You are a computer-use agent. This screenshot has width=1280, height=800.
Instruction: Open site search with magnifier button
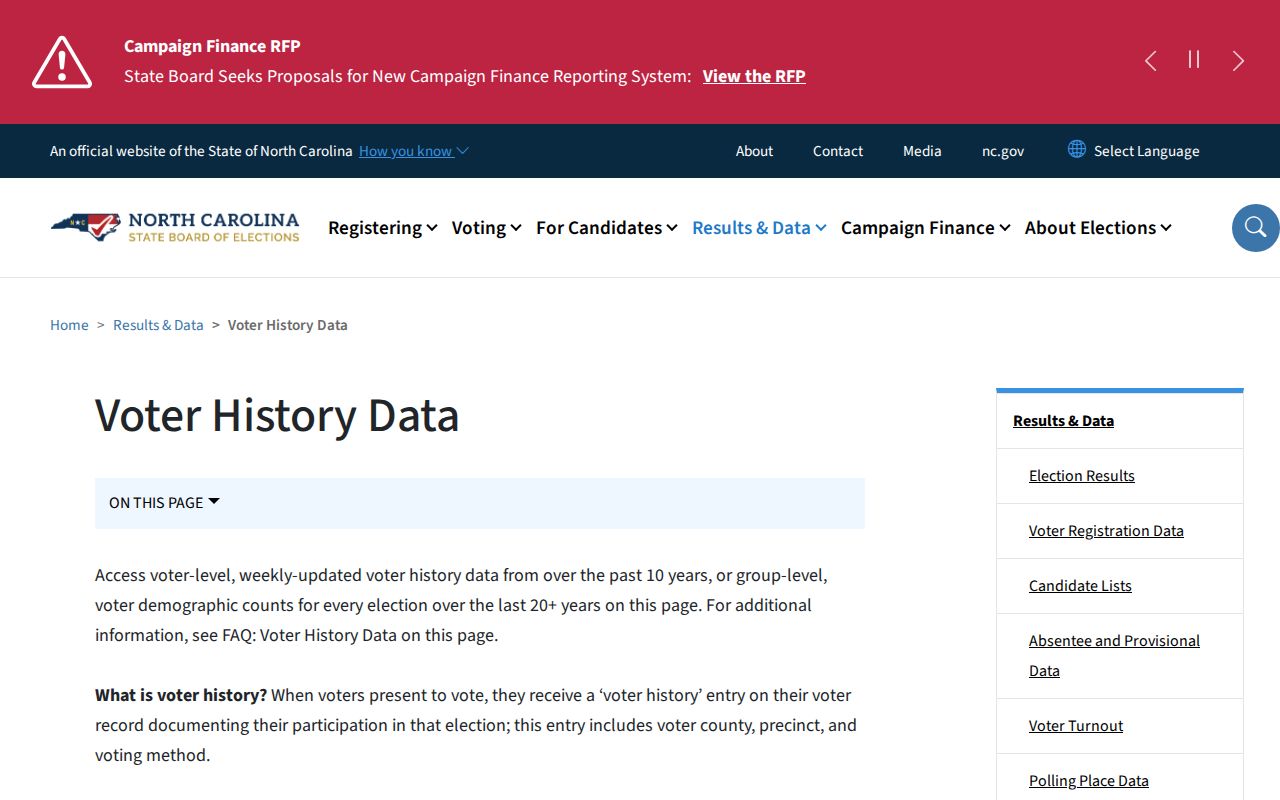pyautogui.click(x=1255, y=228)
